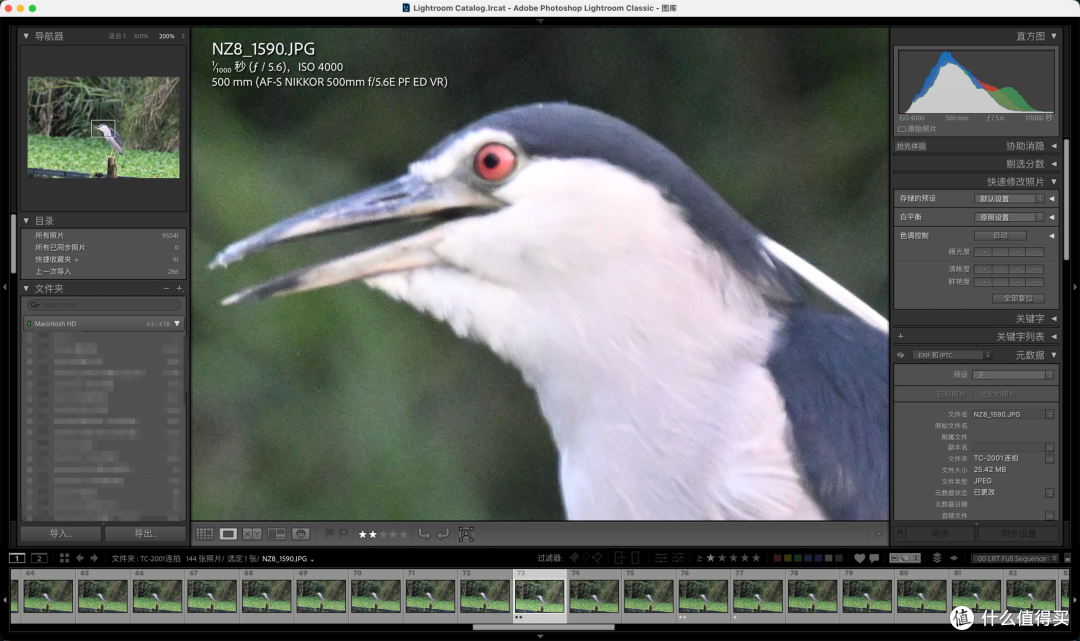Flag photo as pick

pos(329,534)
